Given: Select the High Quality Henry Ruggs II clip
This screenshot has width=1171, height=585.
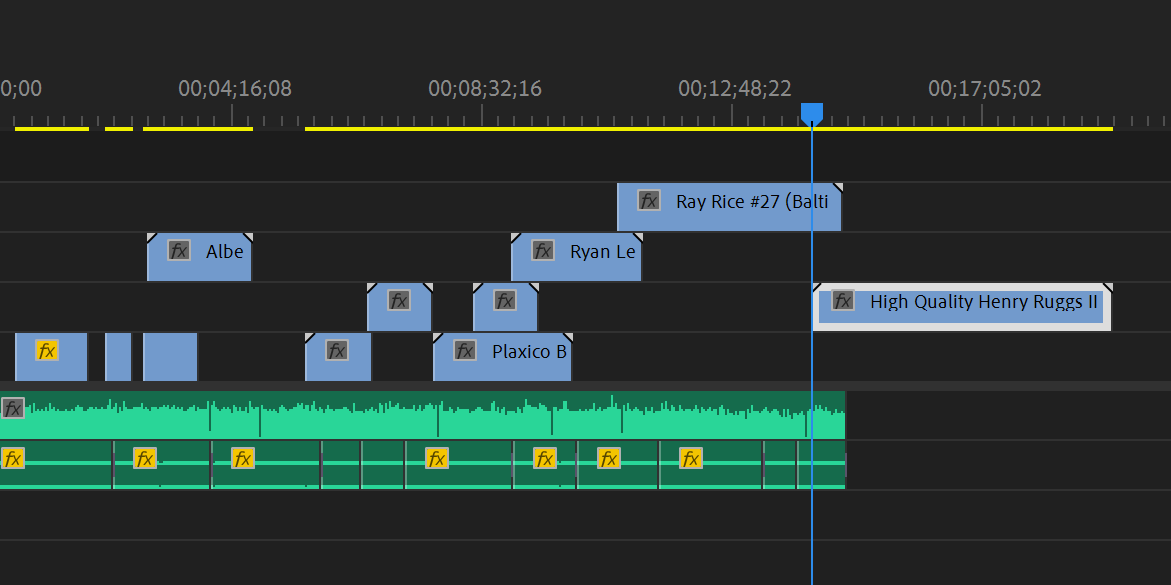Looking at the screenshot, I should pyautogui.click(x=962, y=307).
